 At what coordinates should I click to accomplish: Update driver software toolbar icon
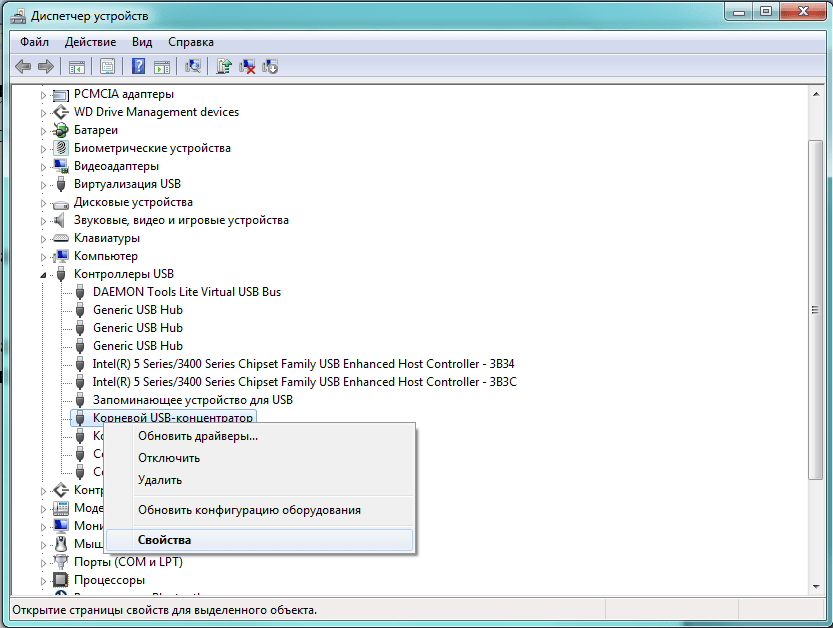point(224,66)
